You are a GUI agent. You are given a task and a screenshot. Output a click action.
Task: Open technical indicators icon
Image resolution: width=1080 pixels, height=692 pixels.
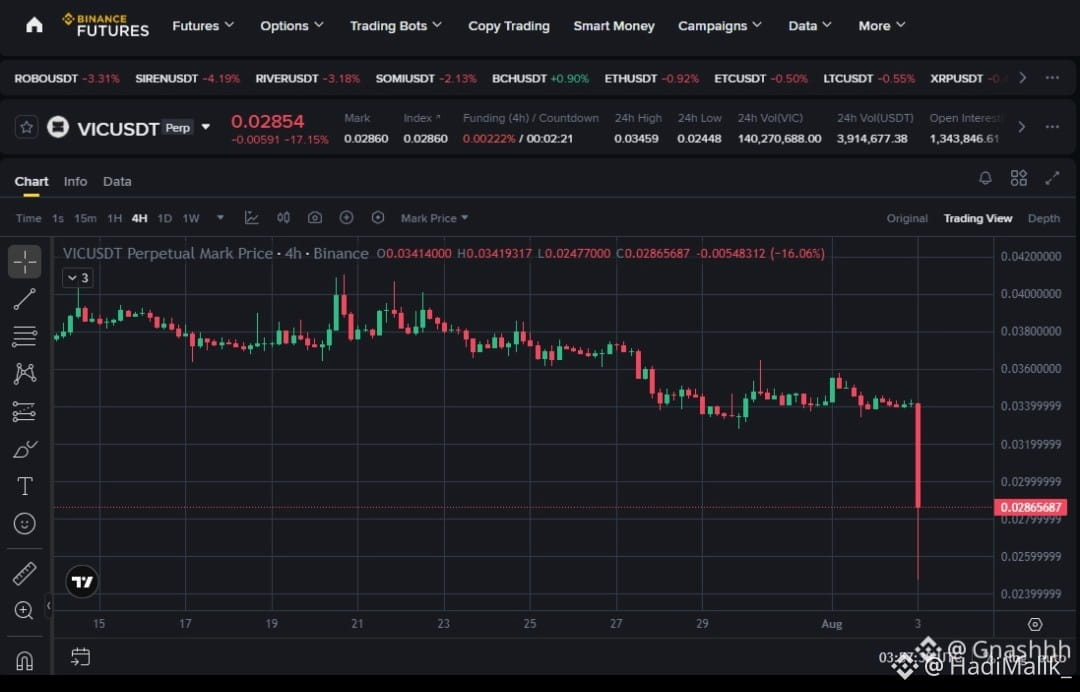coord(251,218)
